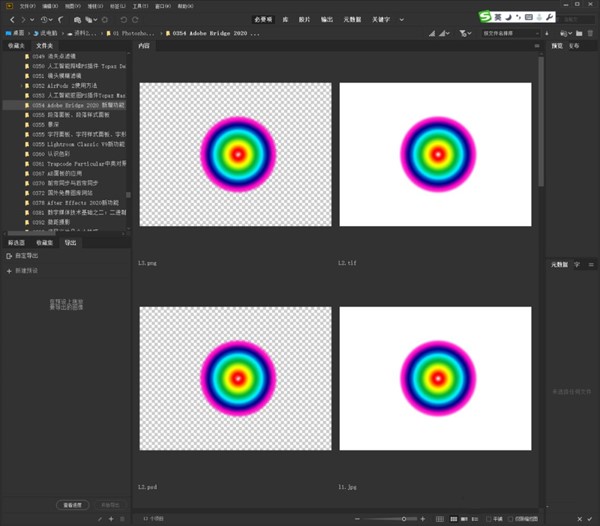Screen dimensions: 600x526
Task: Click the zoom-in plus icon beside thumbnail slider
Action: [423, 518]
